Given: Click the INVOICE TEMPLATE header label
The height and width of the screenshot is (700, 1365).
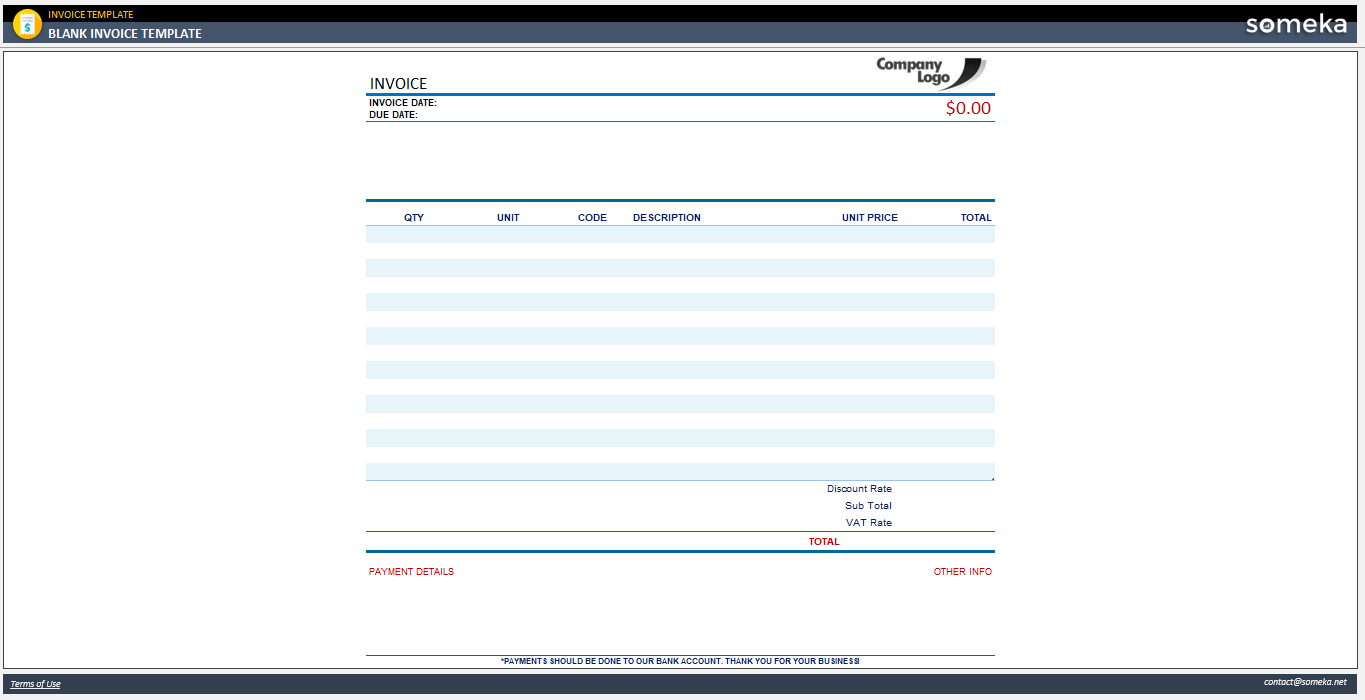Looking at the screenshot, I should pyautogui.click(x=91, y=15).
